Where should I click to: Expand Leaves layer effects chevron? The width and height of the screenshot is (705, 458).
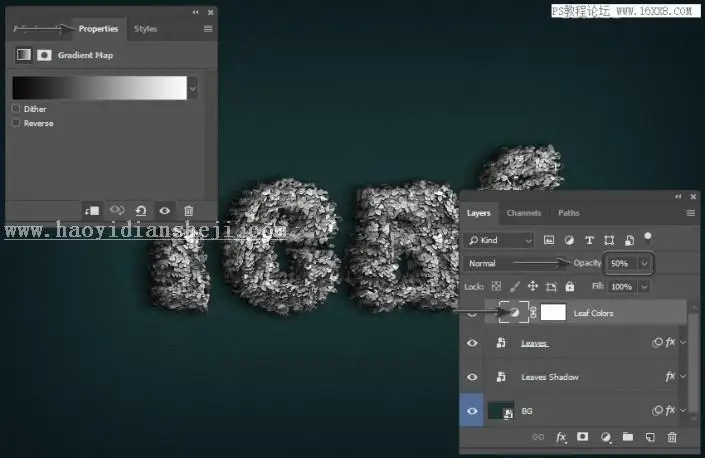click(x=683, y=342)
